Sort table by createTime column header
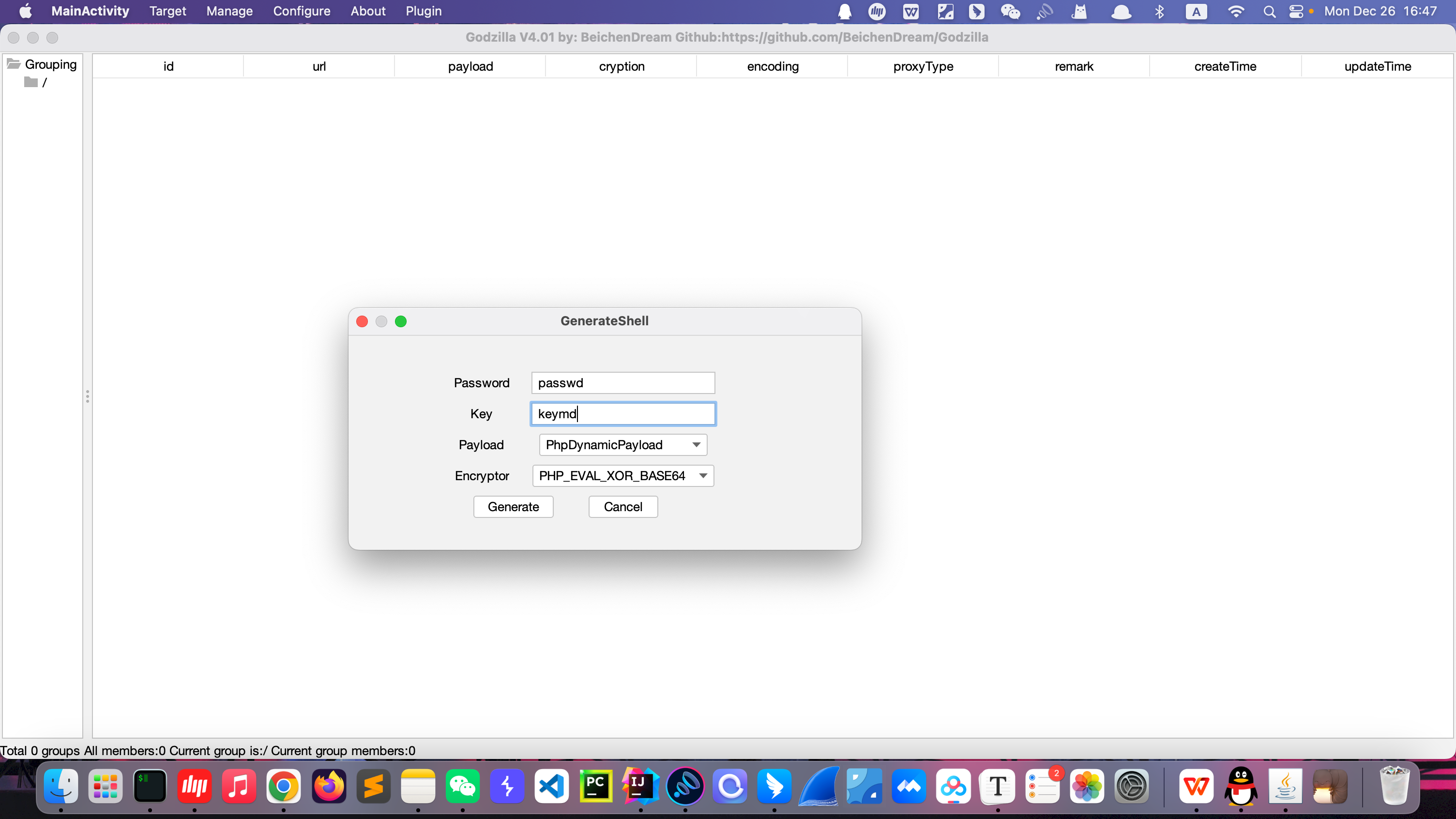Screen dimensions: 1456x819 (x=1225, y=66)
